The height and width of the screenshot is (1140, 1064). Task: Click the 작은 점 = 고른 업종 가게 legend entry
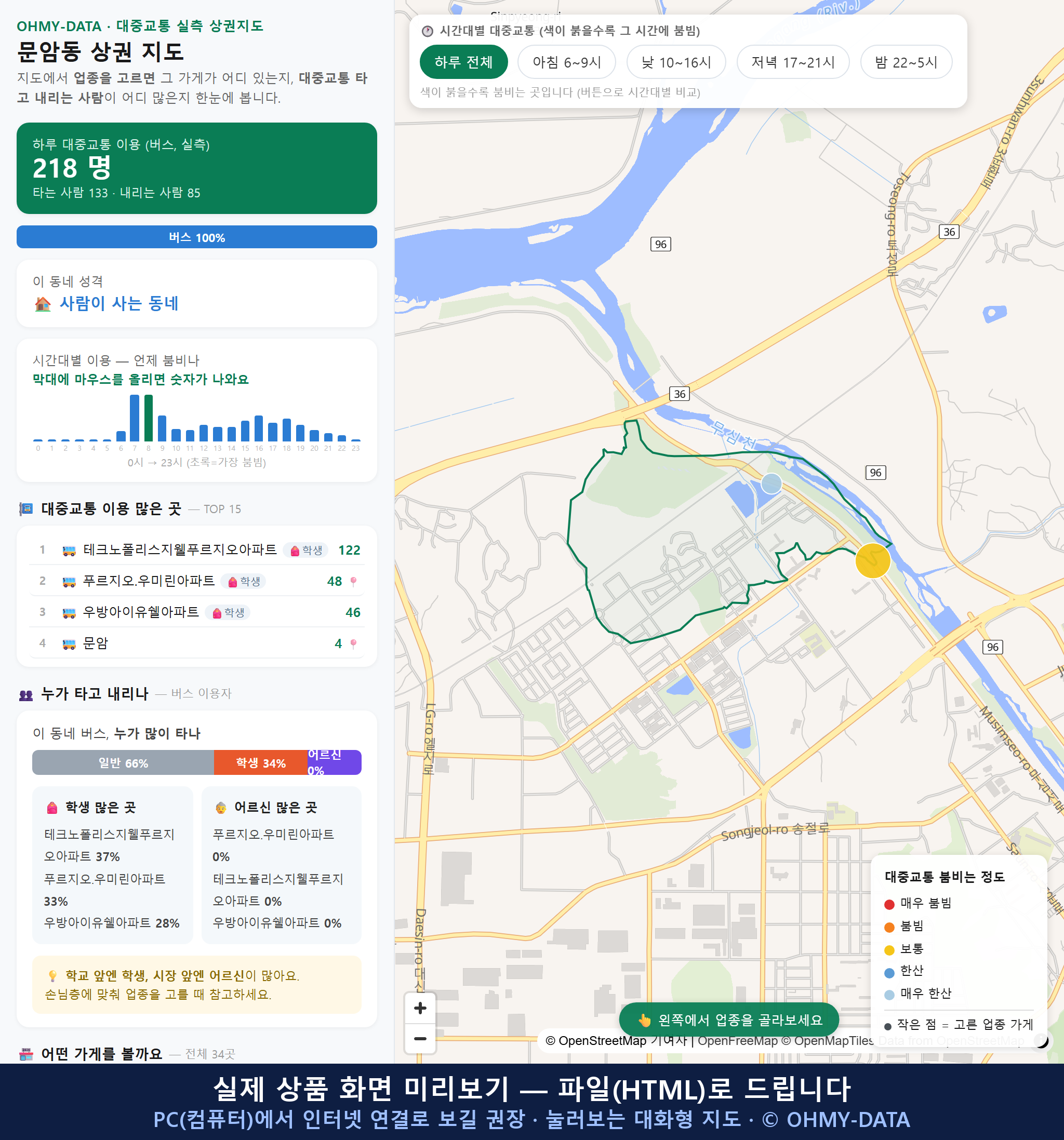point(959,1024)
